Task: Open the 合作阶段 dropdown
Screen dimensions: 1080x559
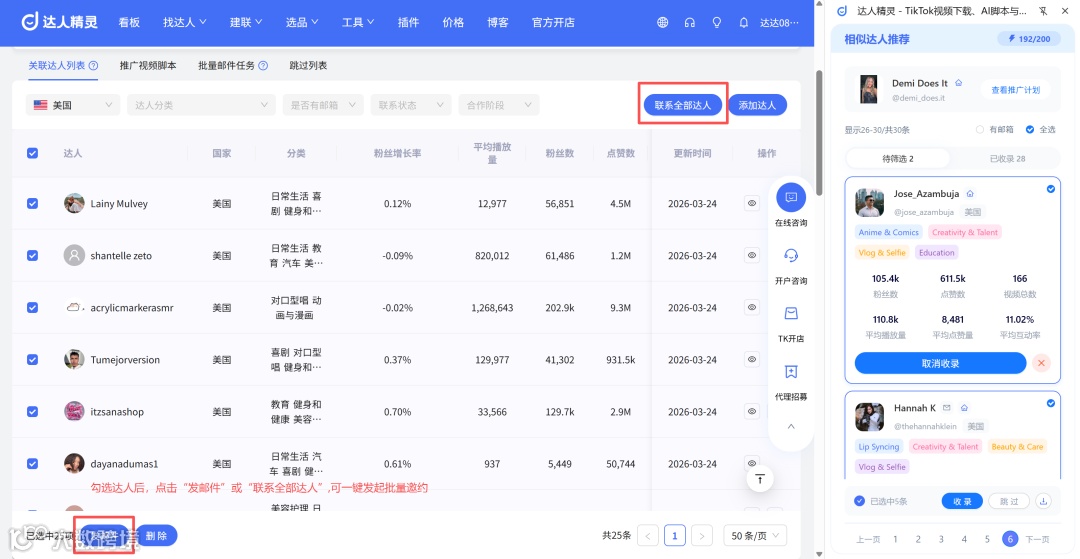Action: coord(499,105)
